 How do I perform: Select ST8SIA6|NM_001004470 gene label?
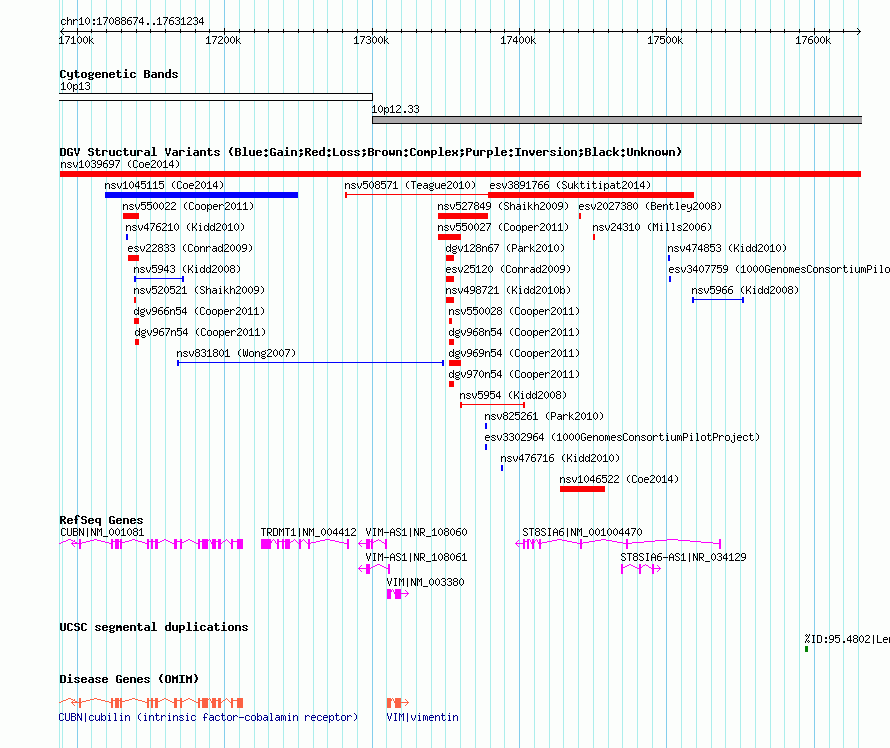582,532
